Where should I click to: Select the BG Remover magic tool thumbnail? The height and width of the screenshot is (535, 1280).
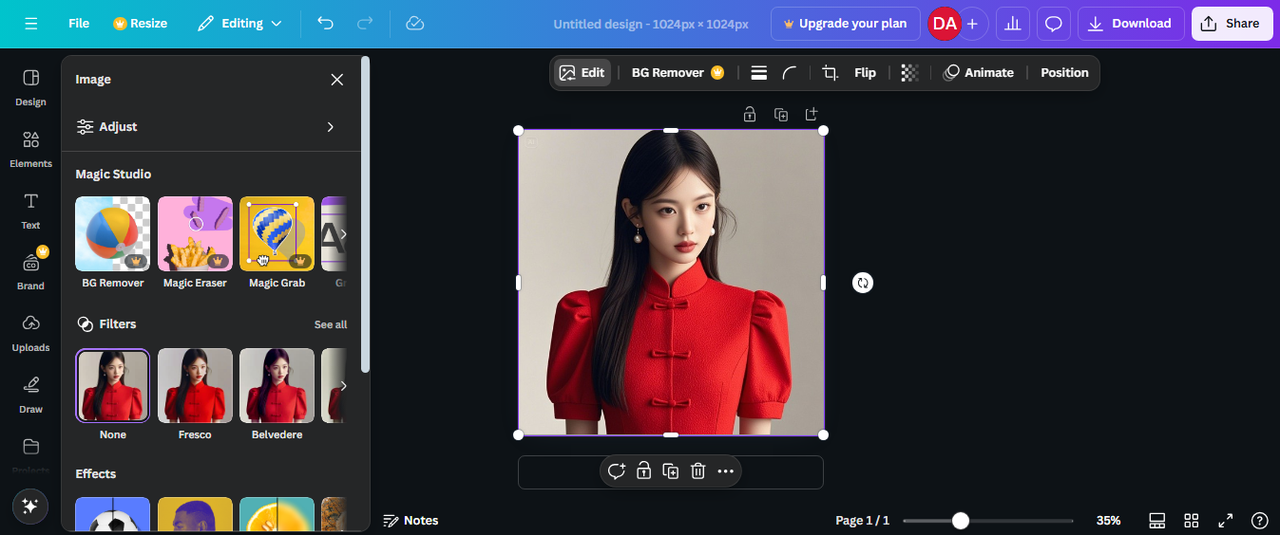[113, 234]
